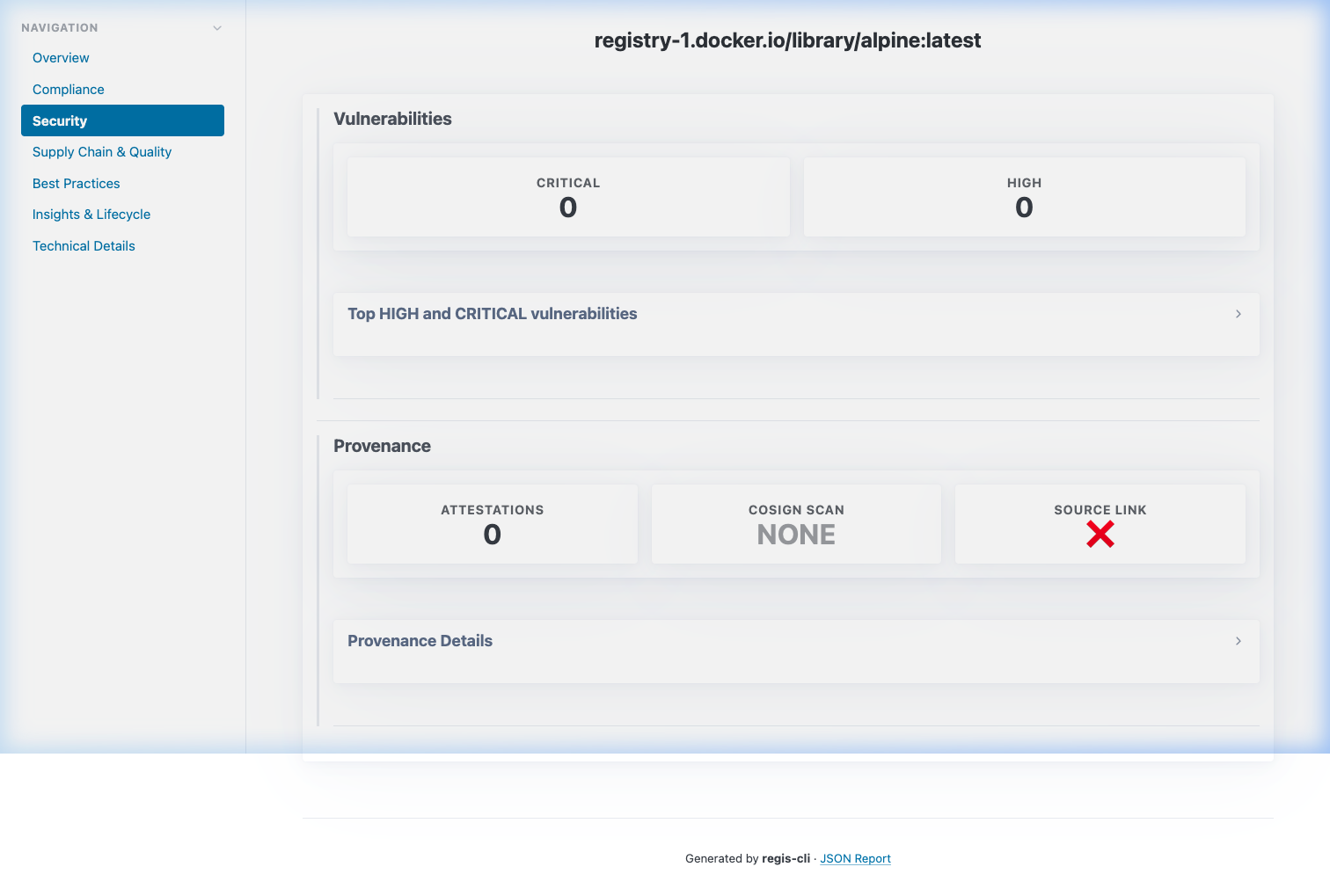This screenshot has width=1330, height=896.
Task: Click the red X Source Link indicator
Action: tap(1100, 534)
